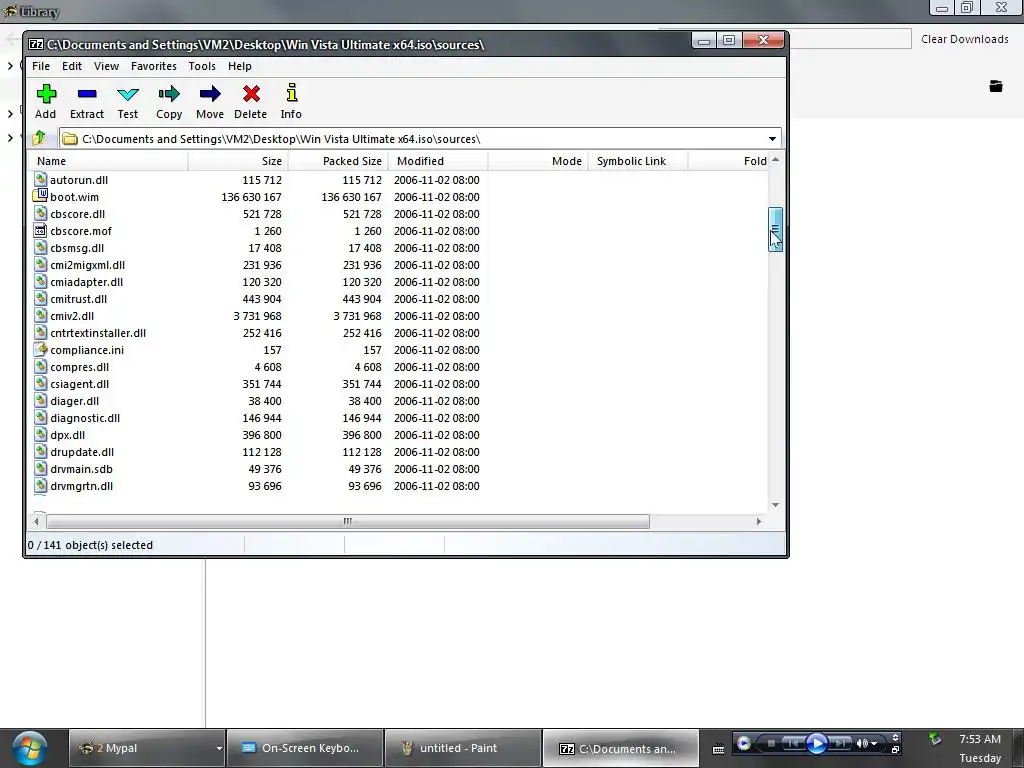Click the 0 / 141 object(s) selected status
Screen dimensions: 1024x768
(90, 545)
